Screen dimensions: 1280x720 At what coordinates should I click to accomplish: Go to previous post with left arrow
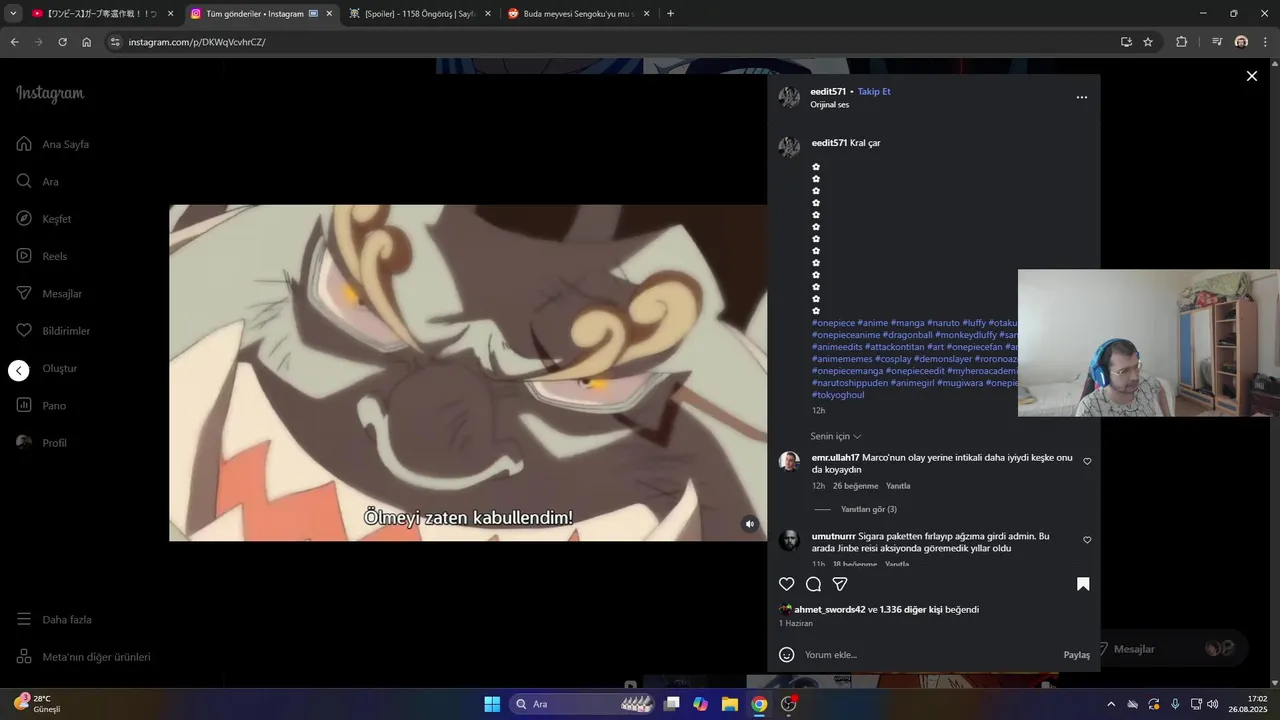tap(19, 371)
